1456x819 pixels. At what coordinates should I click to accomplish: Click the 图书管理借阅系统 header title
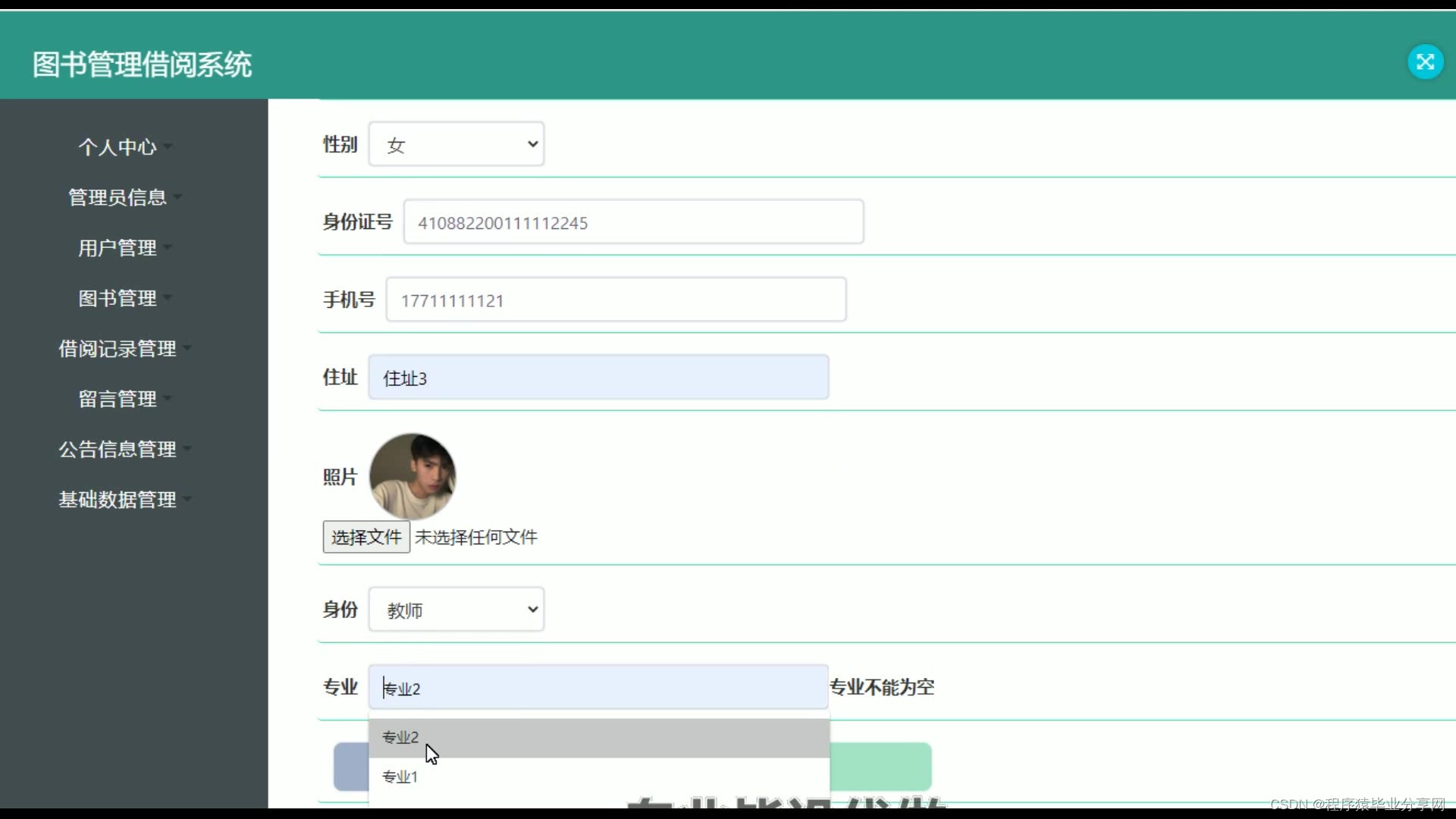pos(142,64)
